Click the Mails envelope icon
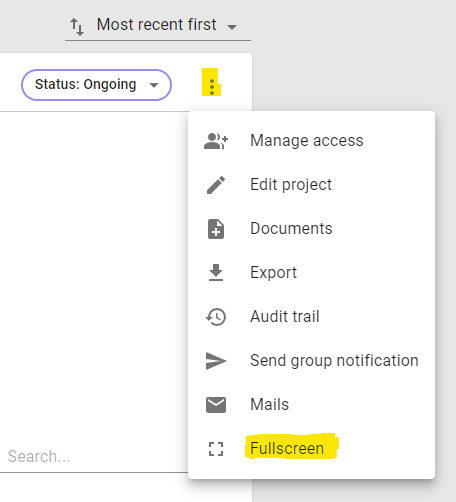This screenshot has width=456, height=502. (x=216, y=405)
